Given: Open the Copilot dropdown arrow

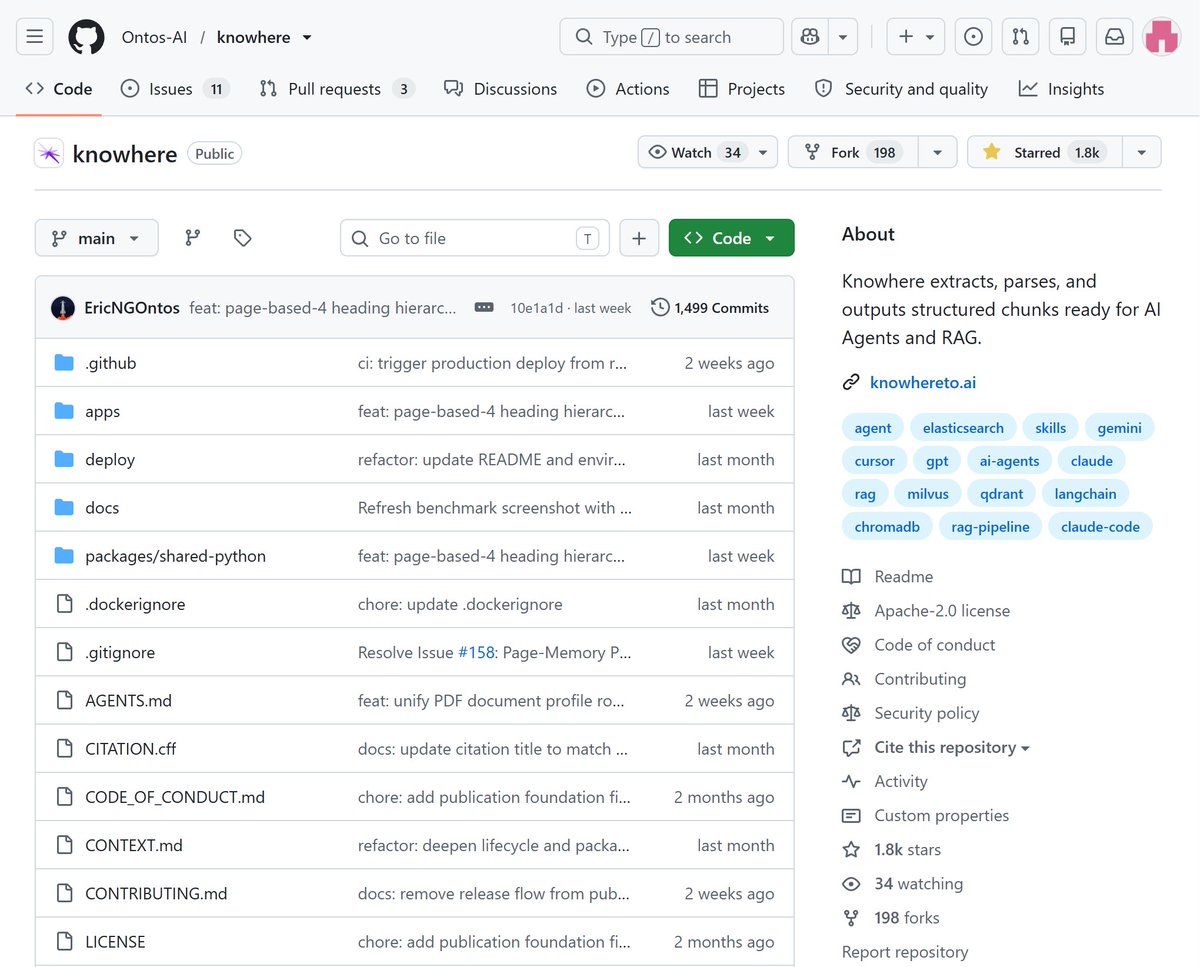Looking at the screenshot, I should point(843,37).
